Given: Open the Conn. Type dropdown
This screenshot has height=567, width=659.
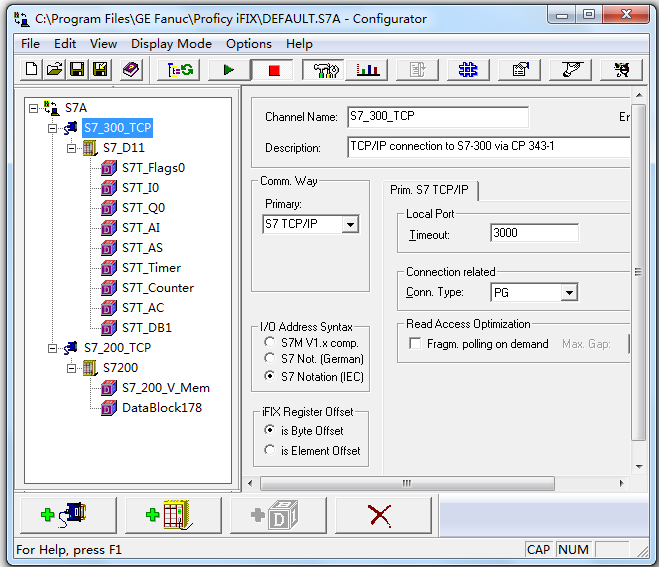Looking at the screenshot, I should pyautogui.click(x=569, y=293).
